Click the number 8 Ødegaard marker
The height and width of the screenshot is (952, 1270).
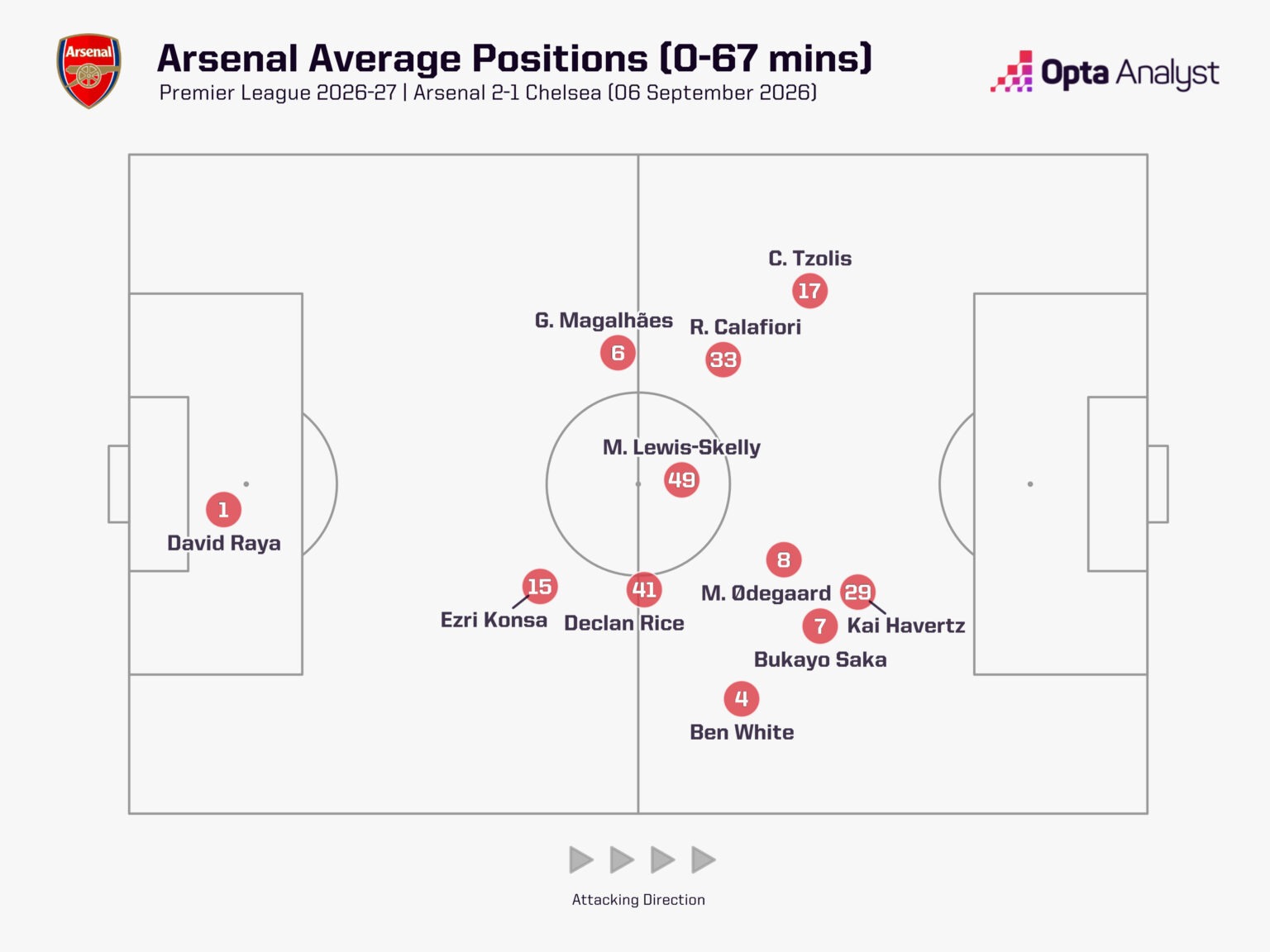pos(784,559)
